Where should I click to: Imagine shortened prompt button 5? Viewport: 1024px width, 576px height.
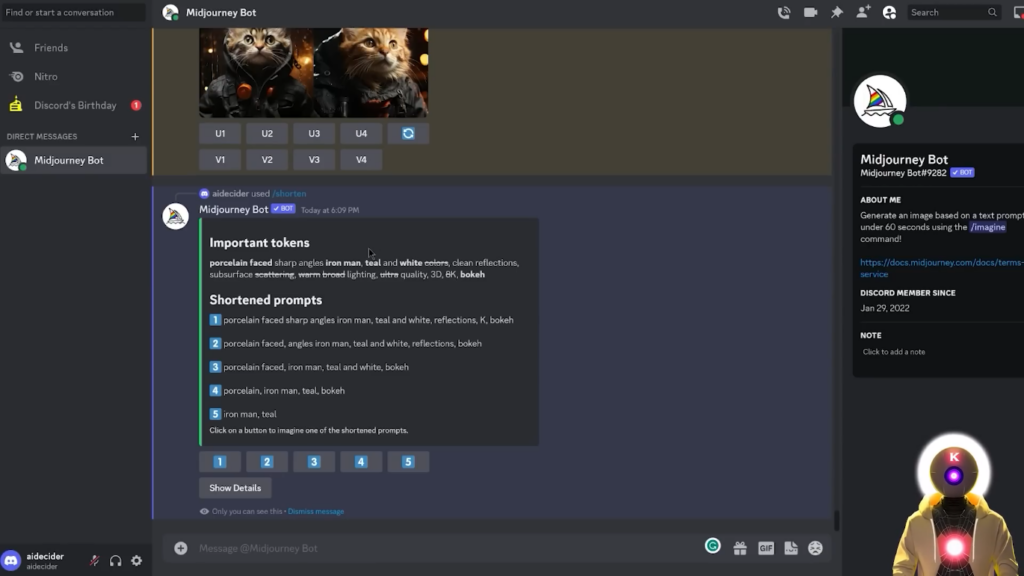[x=408, y=462]
